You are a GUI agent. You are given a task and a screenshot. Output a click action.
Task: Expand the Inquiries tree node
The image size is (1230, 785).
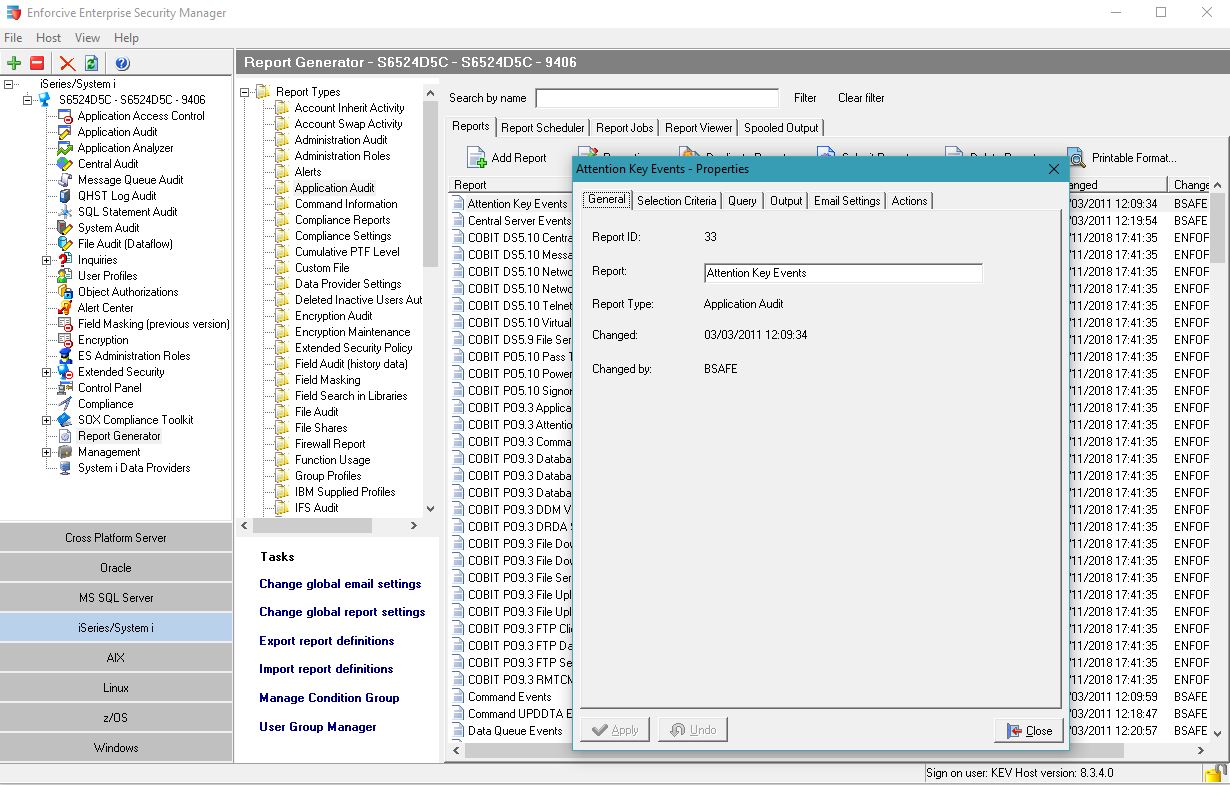pos(46,260)
